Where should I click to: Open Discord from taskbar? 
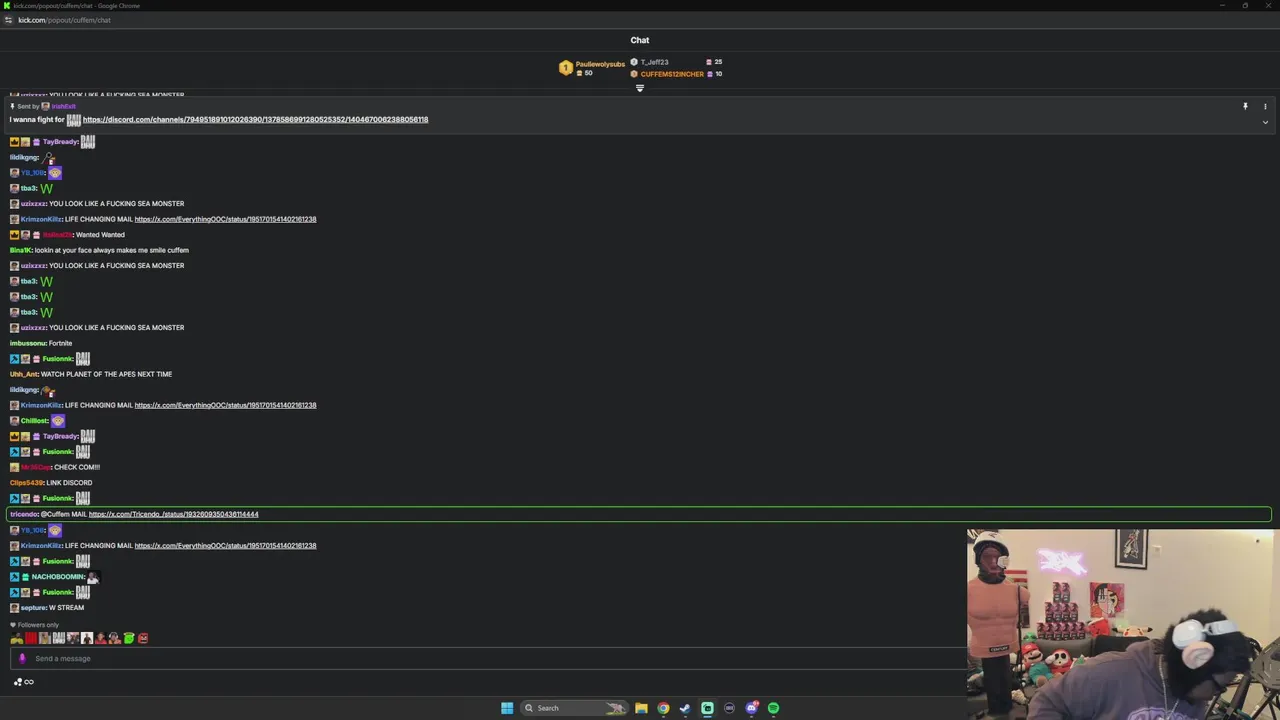(x=751, y=708)
